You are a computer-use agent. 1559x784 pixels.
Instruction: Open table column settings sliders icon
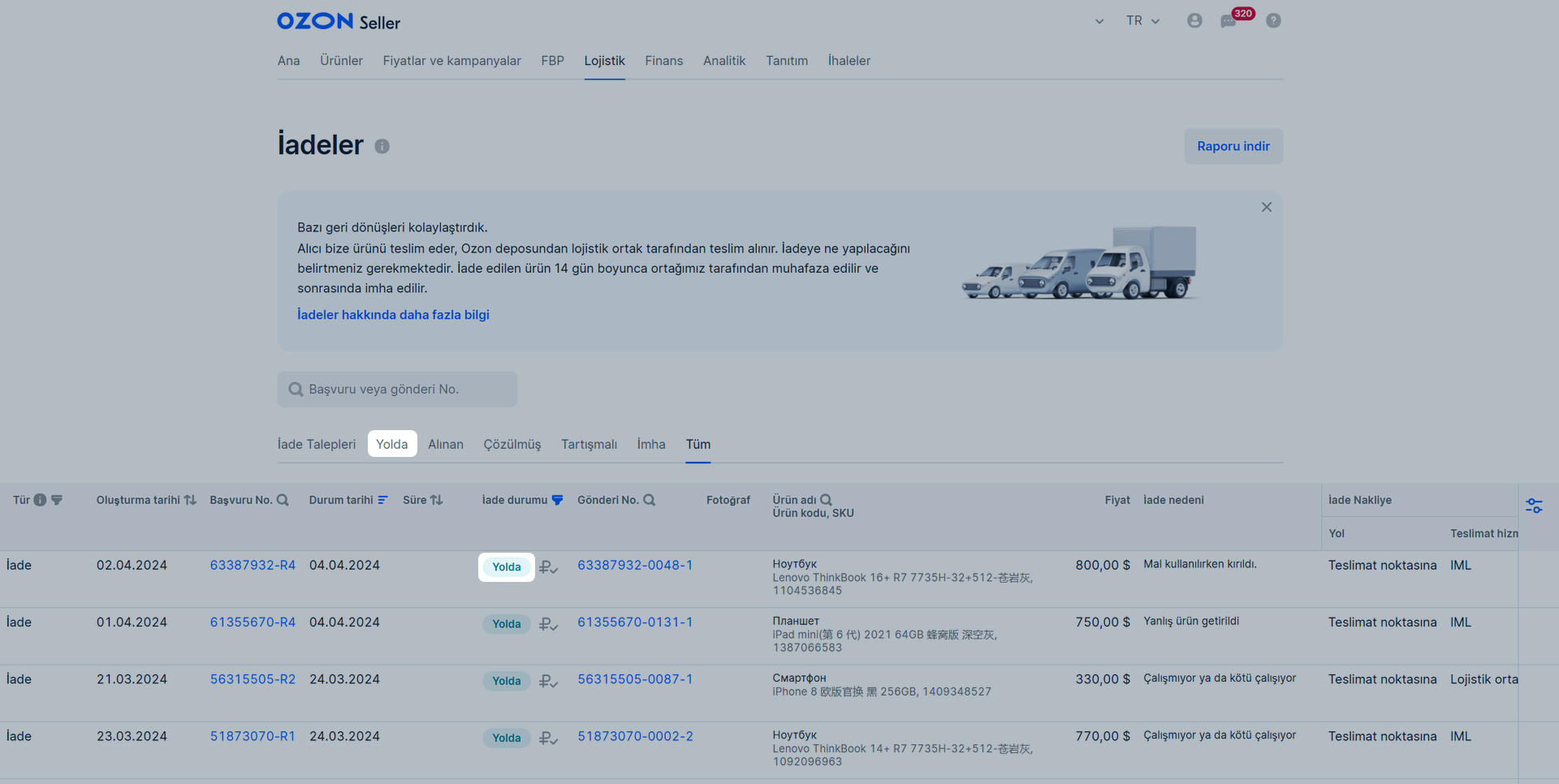pos(1534,506)
